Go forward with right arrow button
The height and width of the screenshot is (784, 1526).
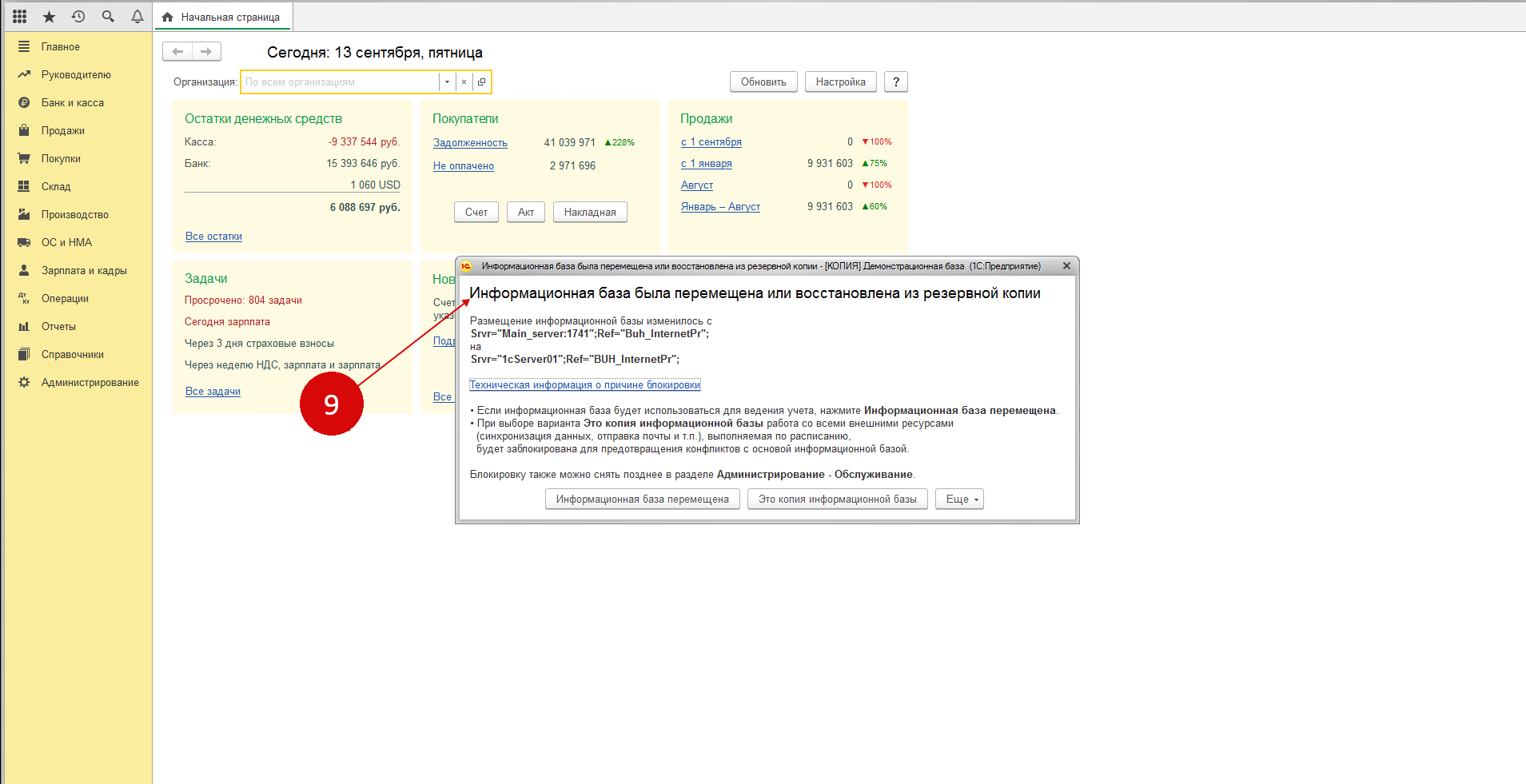click(x=206, y=51)
